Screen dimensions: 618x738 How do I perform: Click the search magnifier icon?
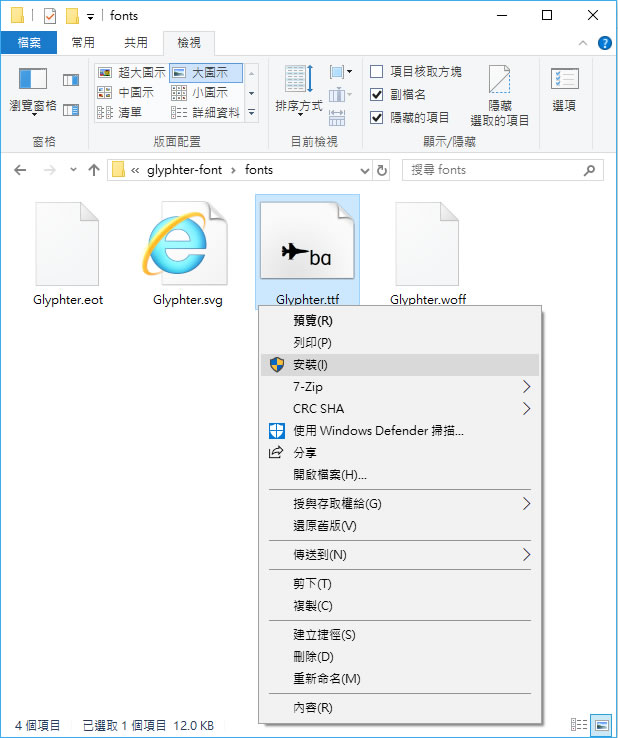589,170
